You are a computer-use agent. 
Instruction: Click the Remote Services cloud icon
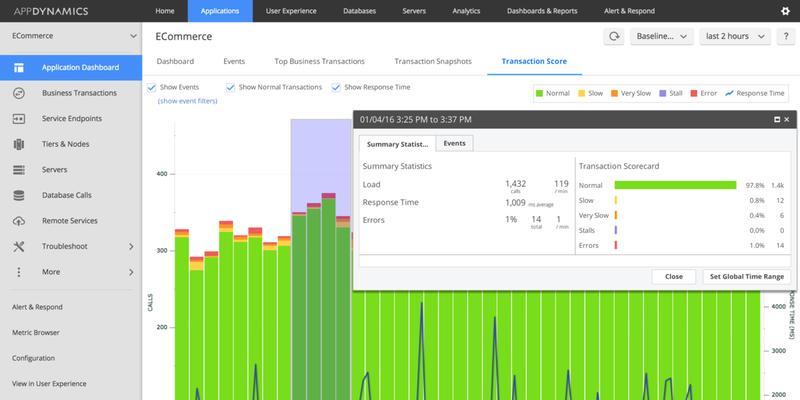click(x=19, y=221)
